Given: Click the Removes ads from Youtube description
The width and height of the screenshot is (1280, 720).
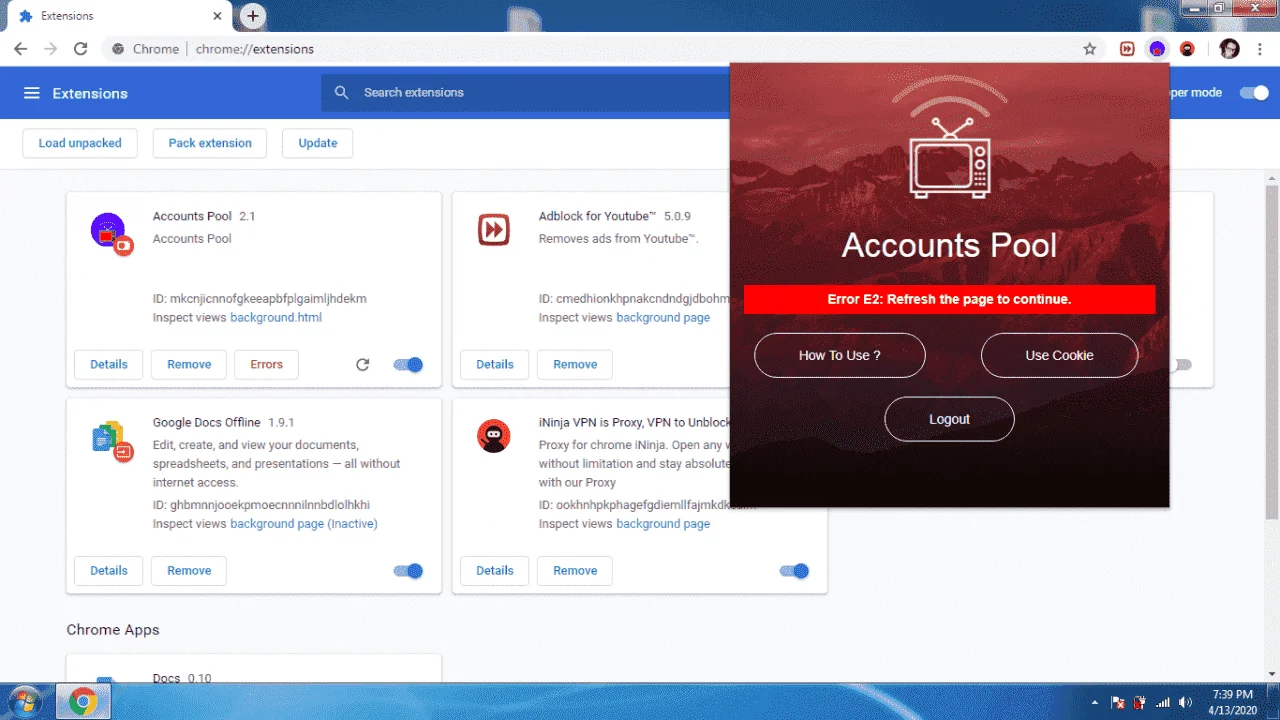Looking at the screenshot, I should pyautogui.click(x=618, y=239).
